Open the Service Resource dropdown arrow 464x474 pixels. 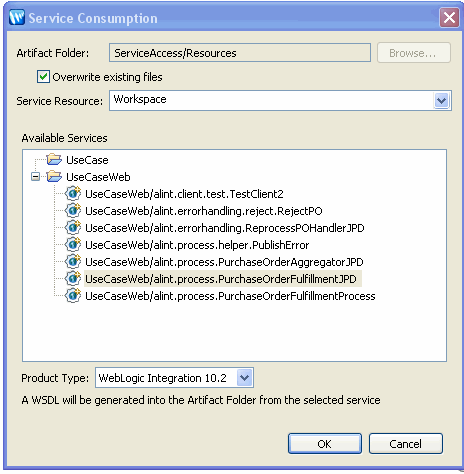[442, 100]
